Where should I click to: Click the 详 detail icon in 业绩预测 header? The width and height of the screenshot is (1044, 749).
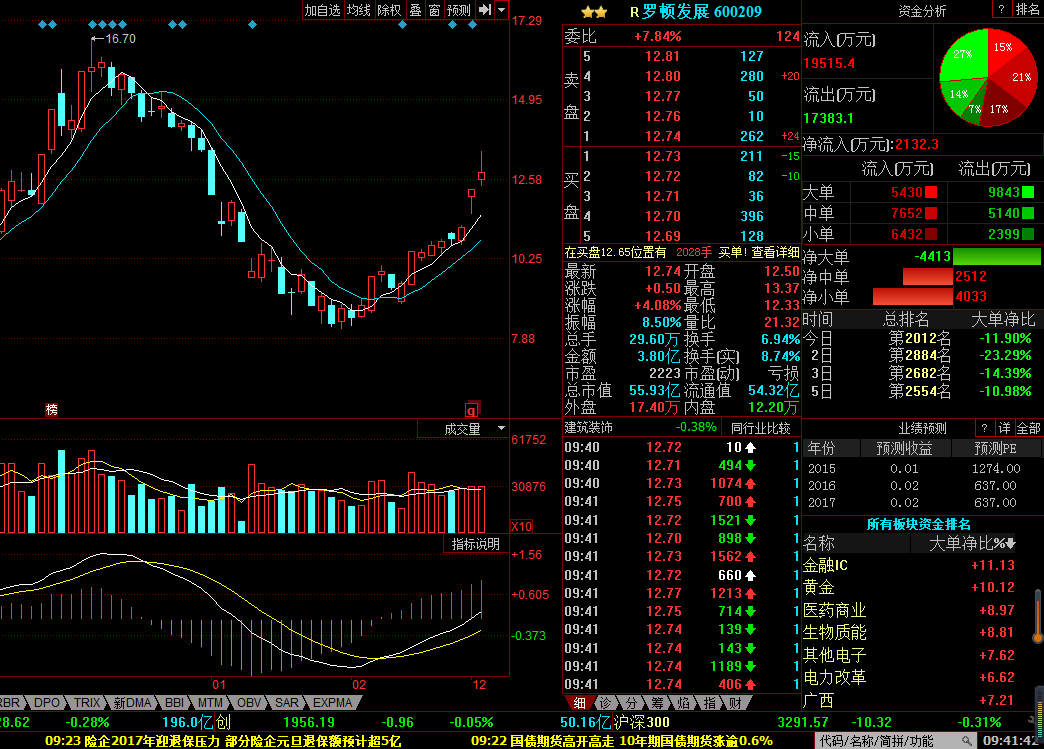(x=1004, y=428)
